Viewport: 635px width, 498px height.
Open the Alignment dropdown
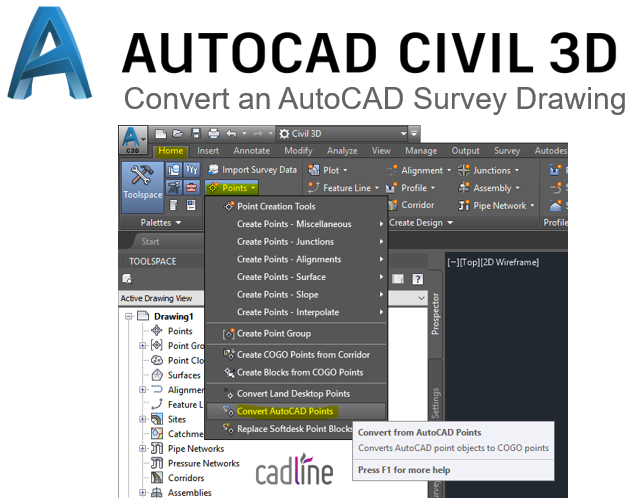[418, 170]
